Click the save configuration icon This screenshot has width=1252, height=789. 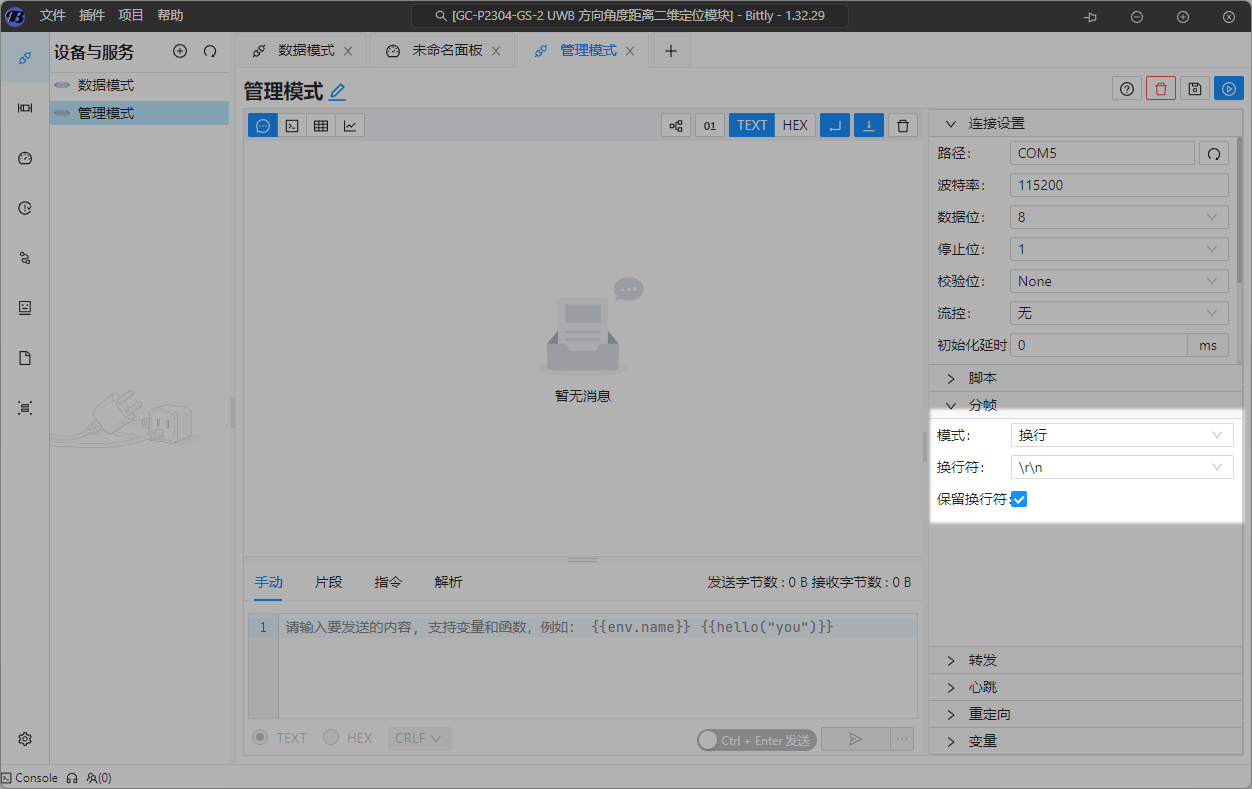click(1194, 89)
